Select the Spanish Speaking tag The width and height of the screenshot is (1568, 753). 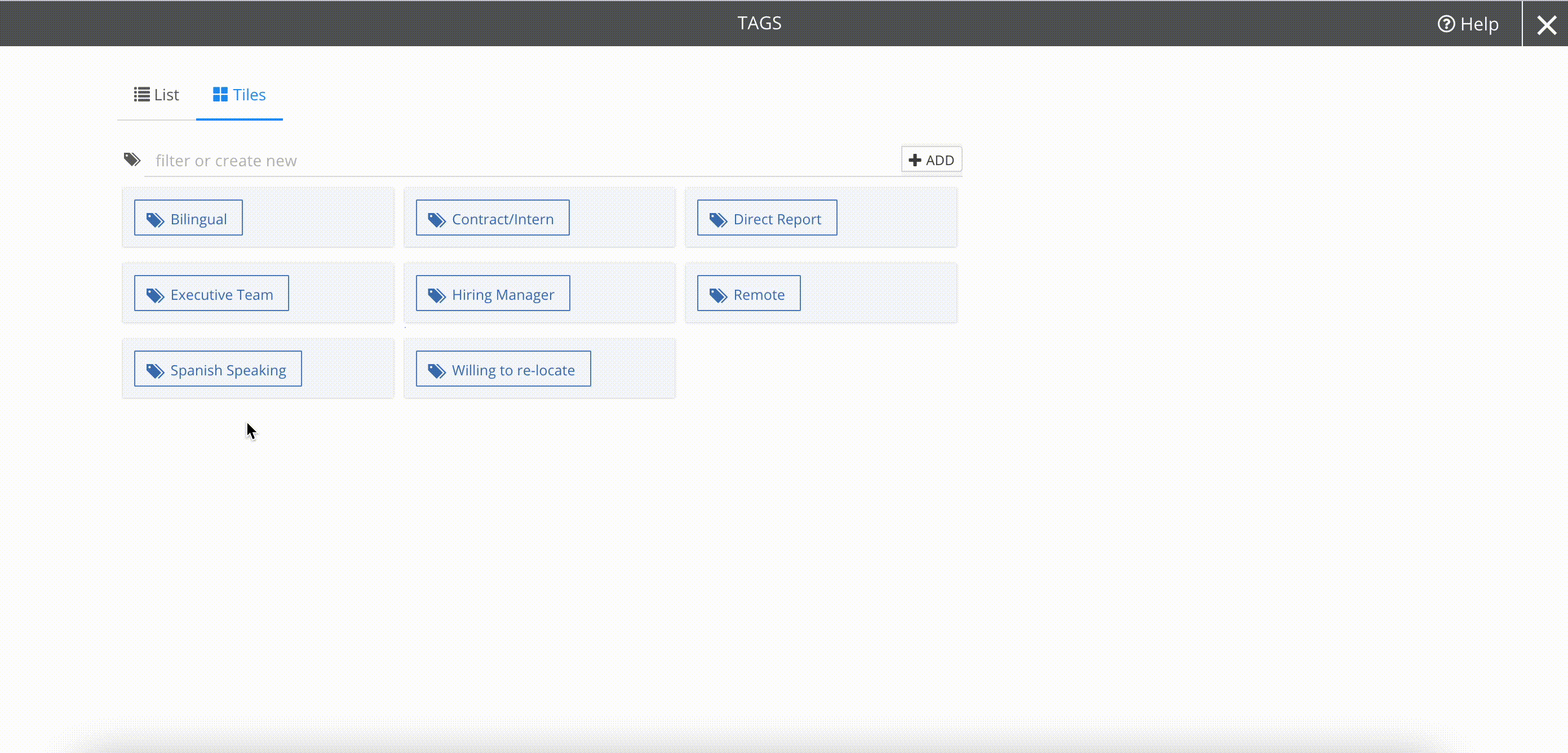218,369
